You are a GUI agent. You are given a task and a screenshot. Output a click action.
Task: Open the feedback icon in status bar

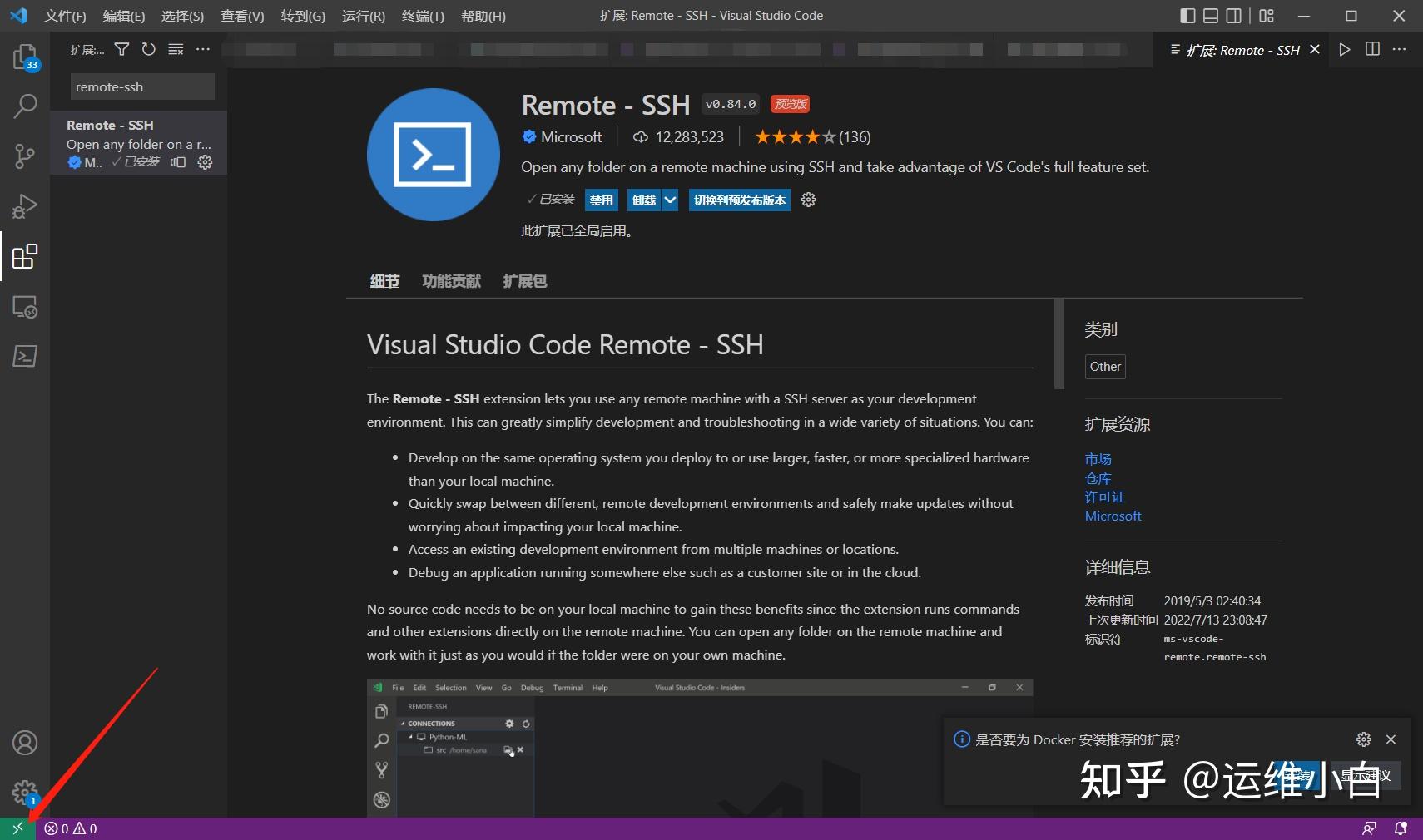click(x=1369, y=828)
